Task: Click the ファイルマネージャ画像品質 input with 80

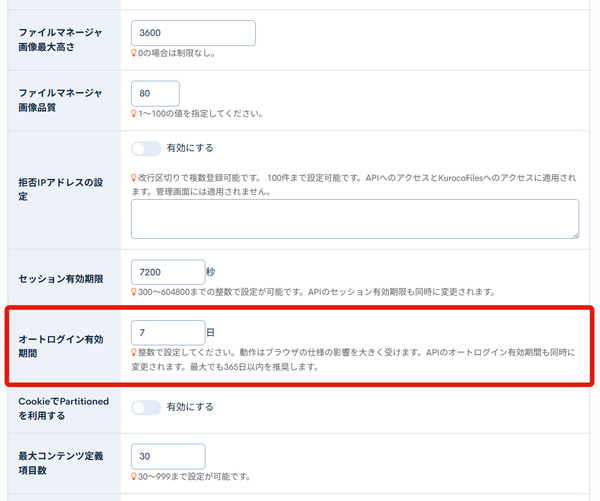Action: click(x=155, y=93)
